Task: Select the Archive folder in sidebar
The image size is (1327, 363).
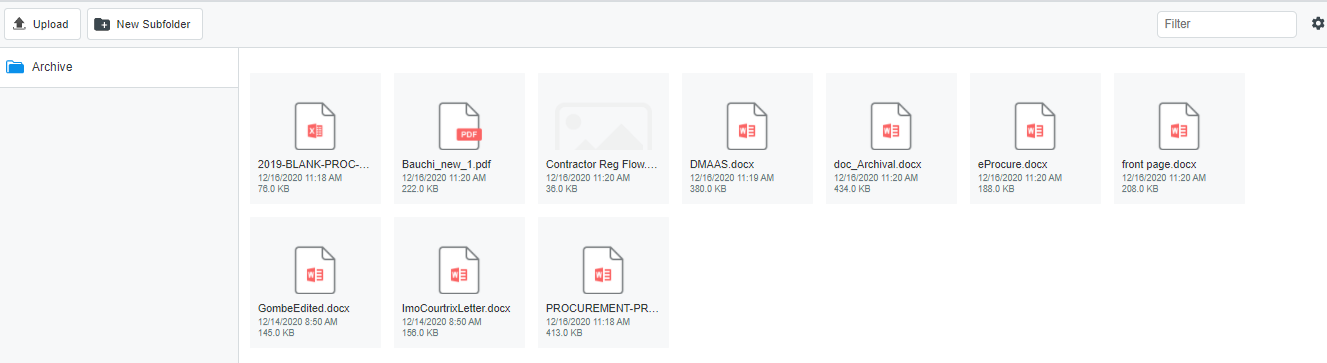Action: [x=119, y=67]
